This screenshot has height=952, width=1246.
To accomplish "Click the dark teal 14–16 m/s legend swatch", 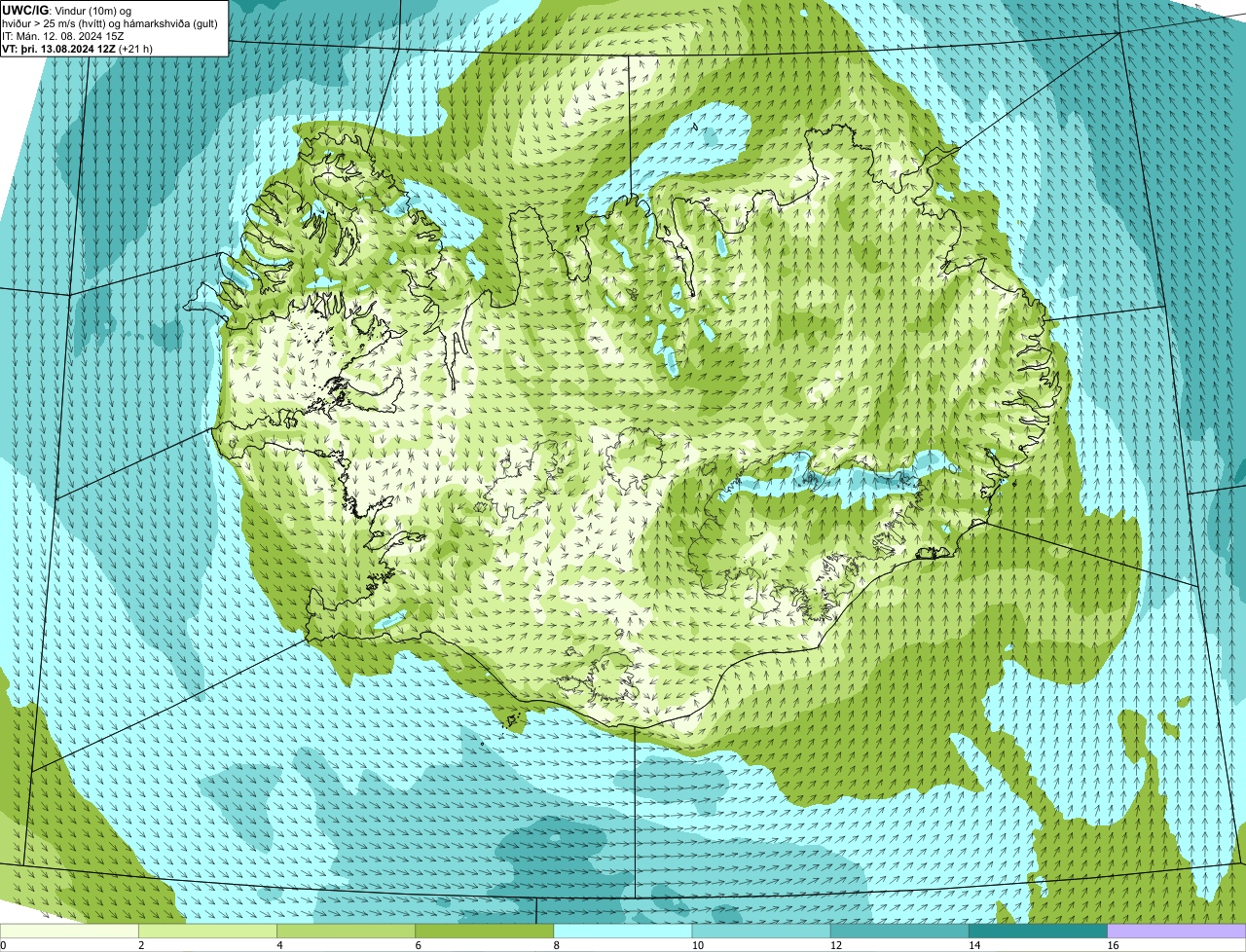I will pyautogui.click(x=1038, y=932).
